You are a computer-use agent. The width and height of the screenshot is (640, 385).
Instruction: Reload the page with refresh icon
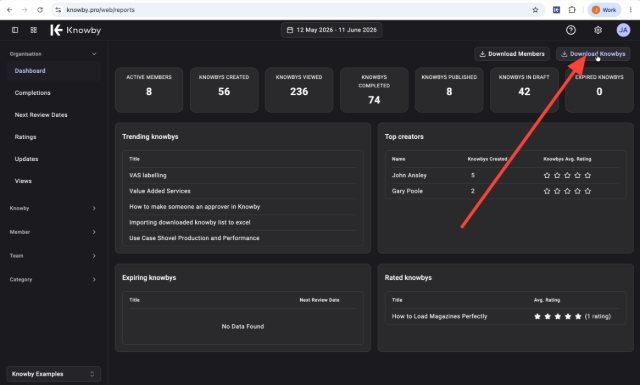point(40,10)
